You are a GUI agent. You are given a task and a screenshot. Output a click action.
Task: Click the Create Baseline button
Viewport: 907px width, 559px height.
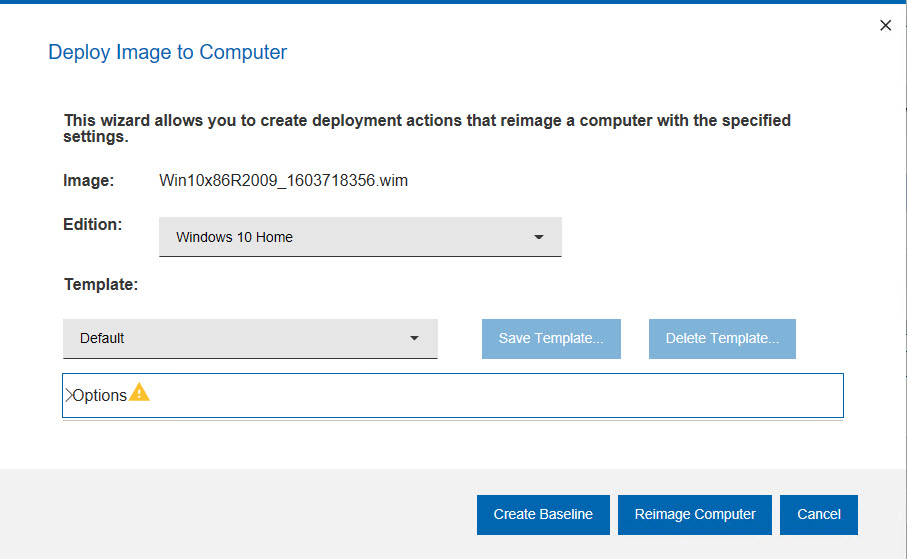pos(543,514)
